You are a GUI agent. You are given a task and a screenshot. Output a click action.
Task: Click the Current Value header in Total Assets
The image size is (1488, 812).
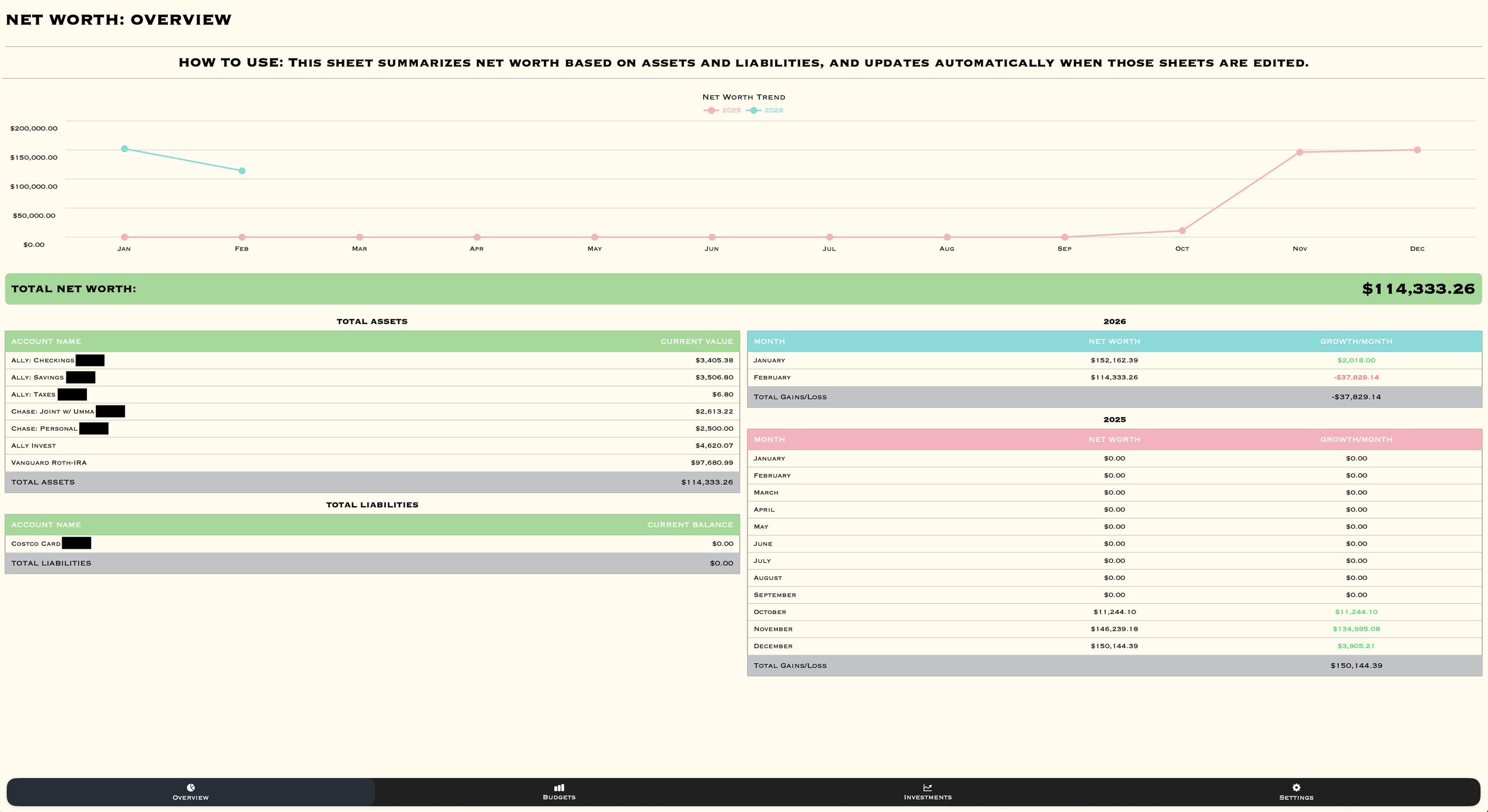pyautogui.click(x=696, y=341)
